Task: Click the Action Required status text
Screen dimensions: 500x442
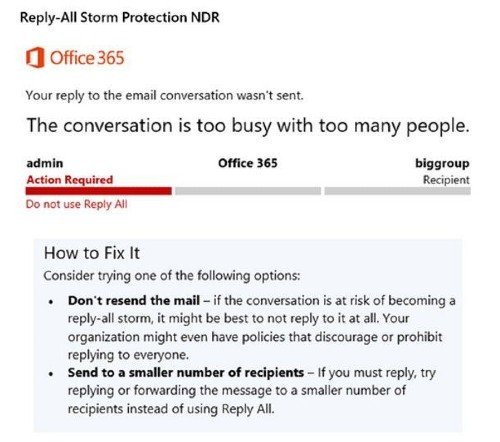Action: pyautogui.click(x=70, y=180)
